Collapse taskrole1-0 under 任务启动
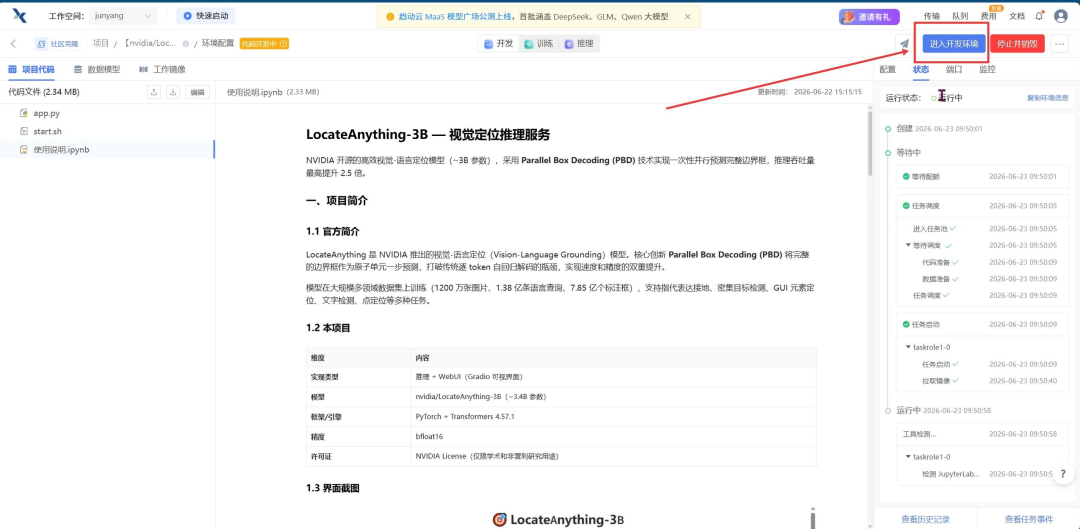1080x529 pixels. (x=908, y=347)
